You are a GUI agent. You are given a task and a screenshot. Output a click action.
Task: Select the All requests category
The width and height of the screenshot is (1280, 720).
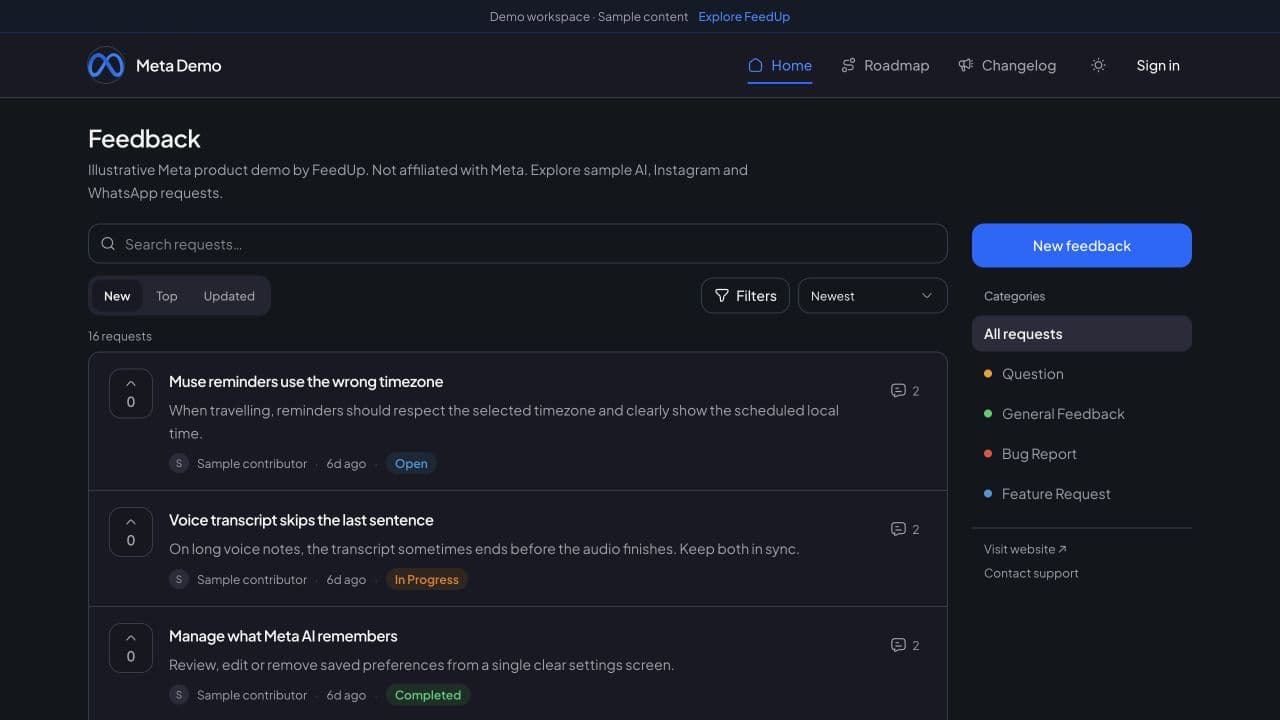[x=1082, y=334]
